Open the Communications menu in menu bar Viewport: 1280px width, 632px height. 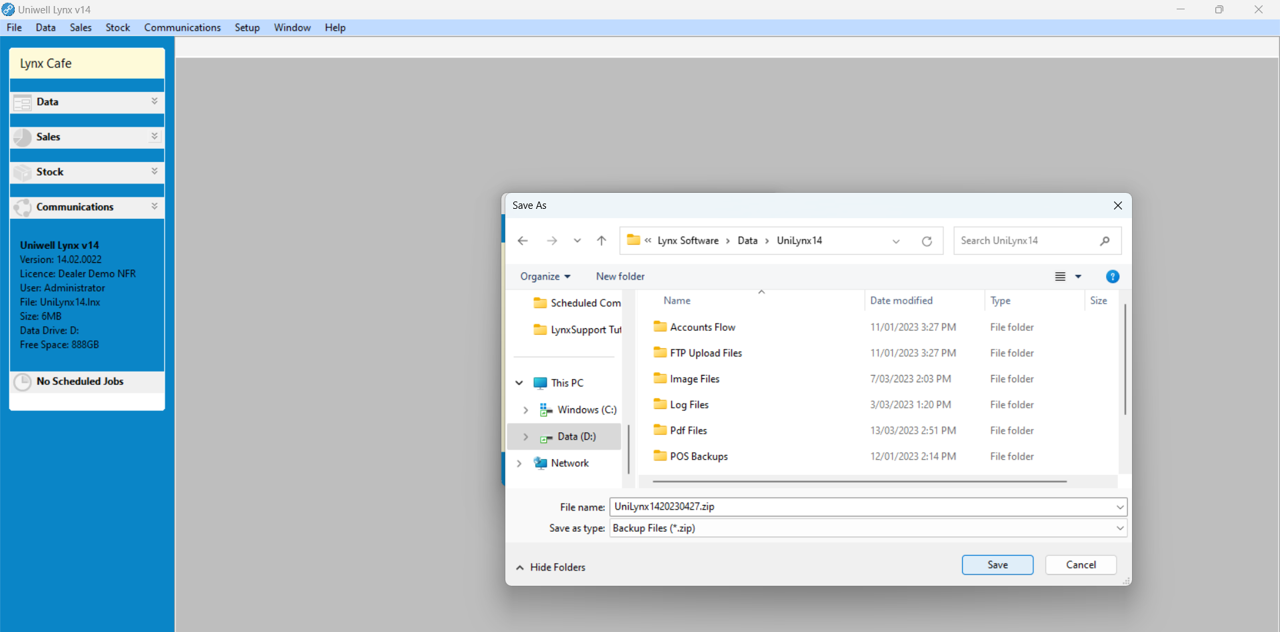pyautogui.click(x=182, y=28)
